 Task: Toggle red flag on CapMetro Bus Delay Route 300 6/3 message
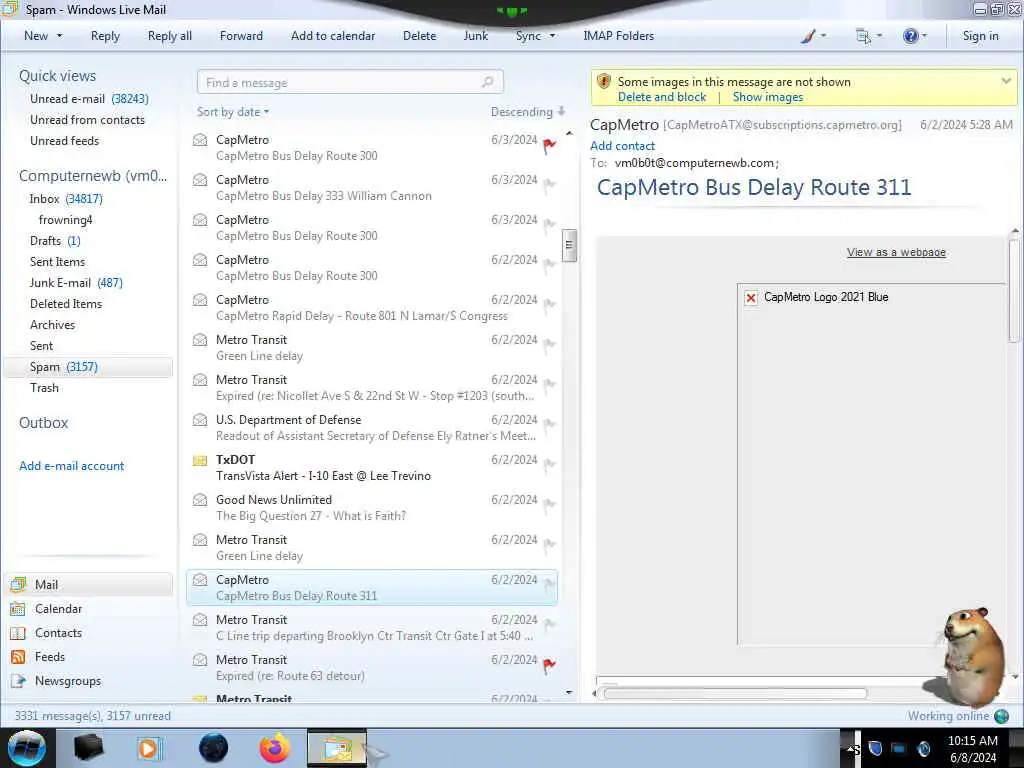549,146
